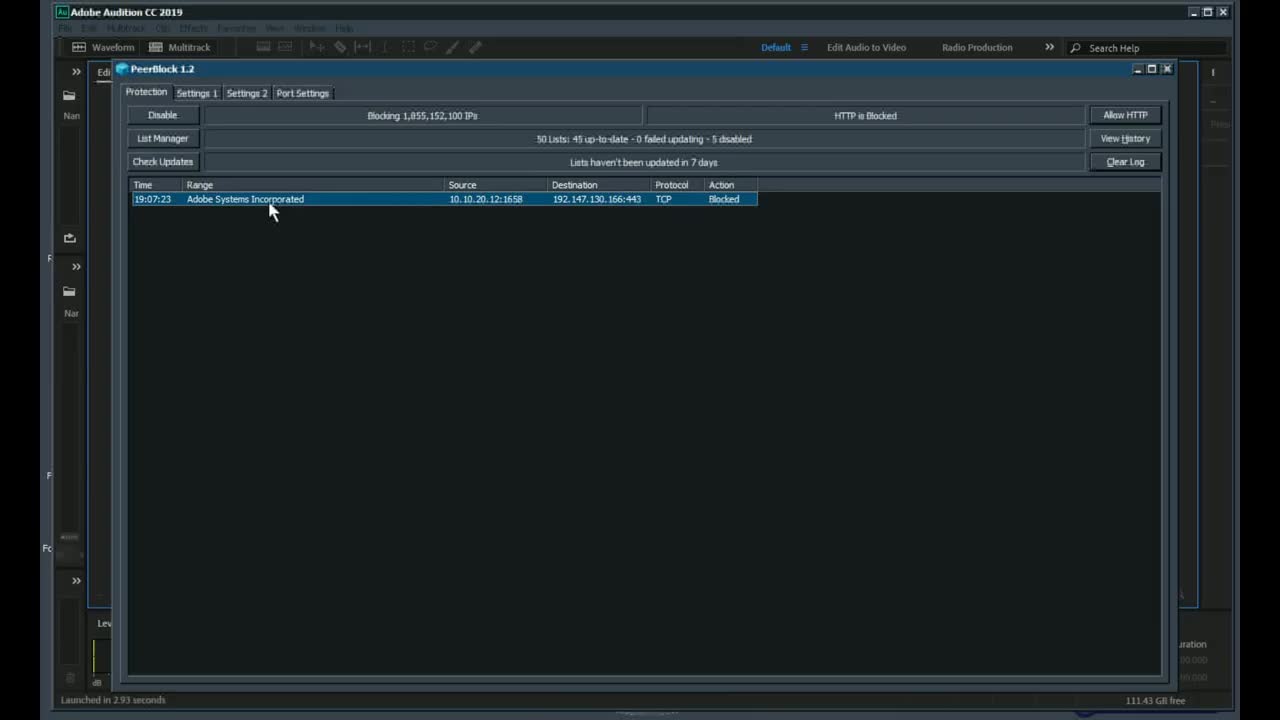Image resolution: width=1280 pixels, height=720 pixels.
Task: Select the Slip tool in Audition toolbar
Action: 363,47
